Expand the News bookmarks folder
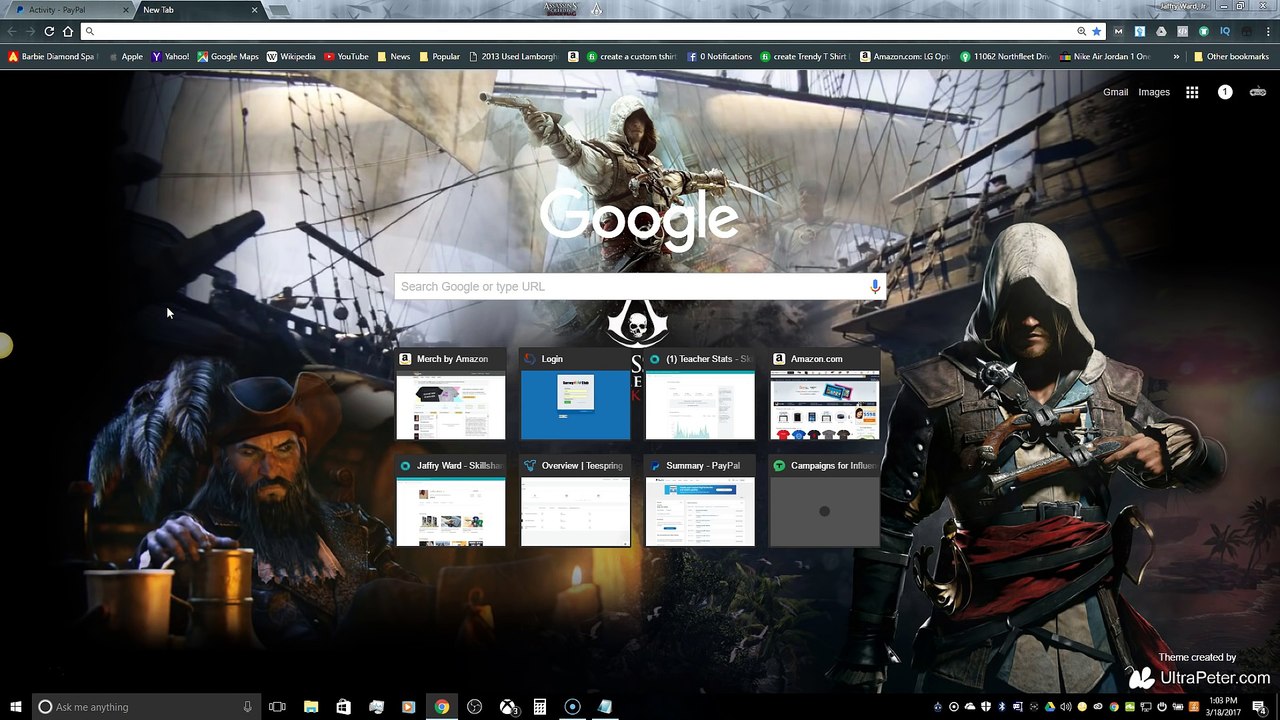Image resolution: width=1280 pixels, height=720 pixels. coord(393,56)
